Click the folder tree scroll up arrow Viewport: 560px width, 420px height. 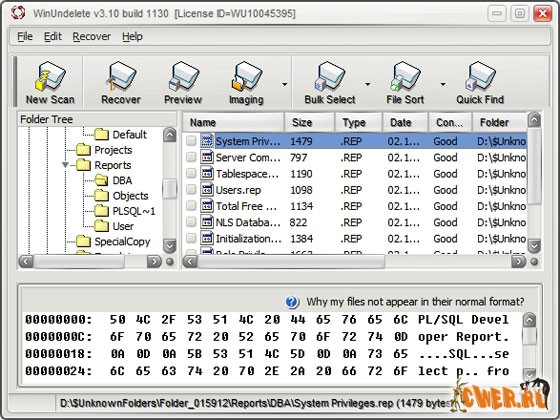pyautogui.click(x=170, y=135)
